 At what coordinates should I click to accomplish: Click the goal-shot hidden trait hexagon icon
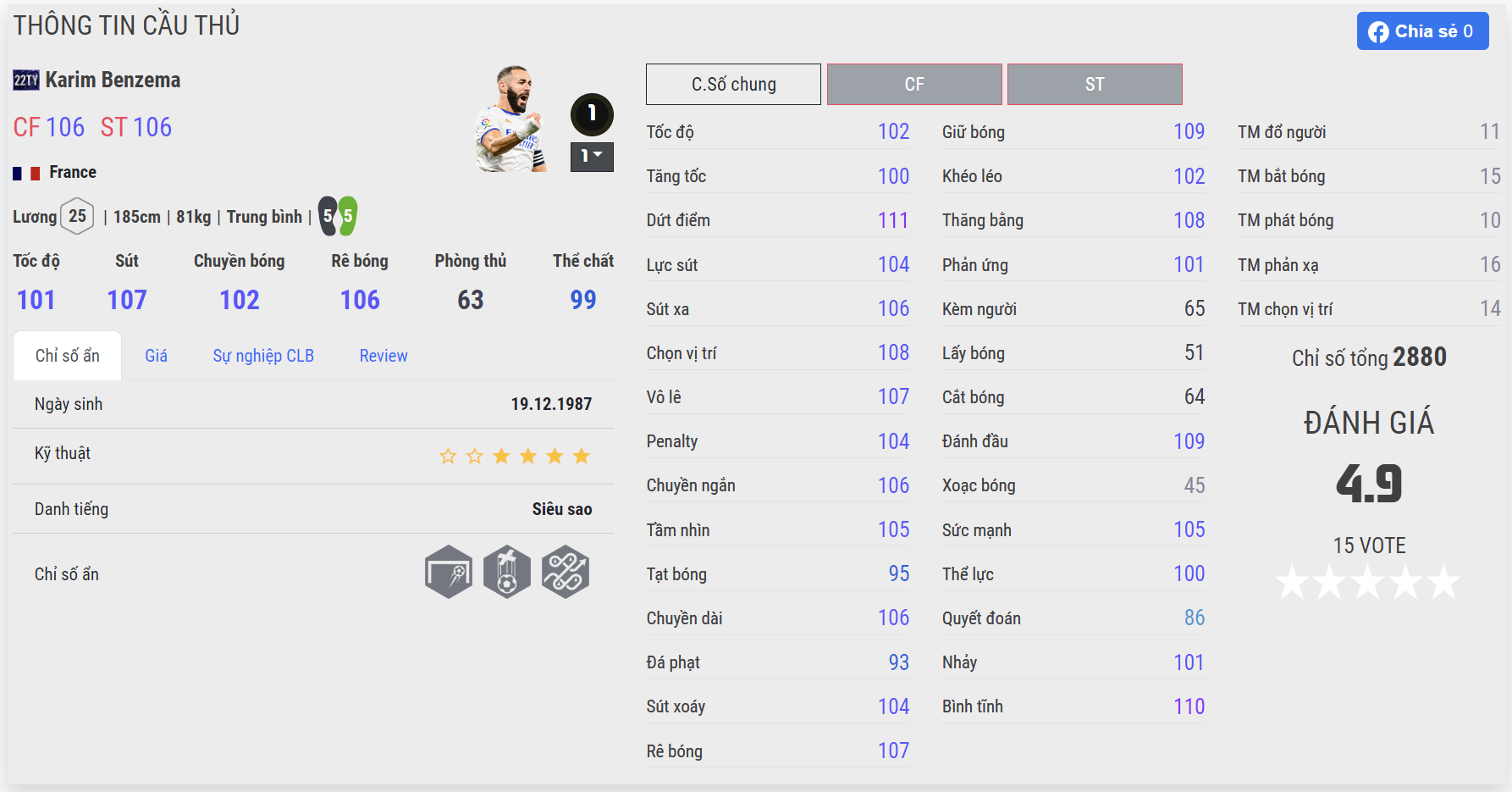click(x=449, y=572)
